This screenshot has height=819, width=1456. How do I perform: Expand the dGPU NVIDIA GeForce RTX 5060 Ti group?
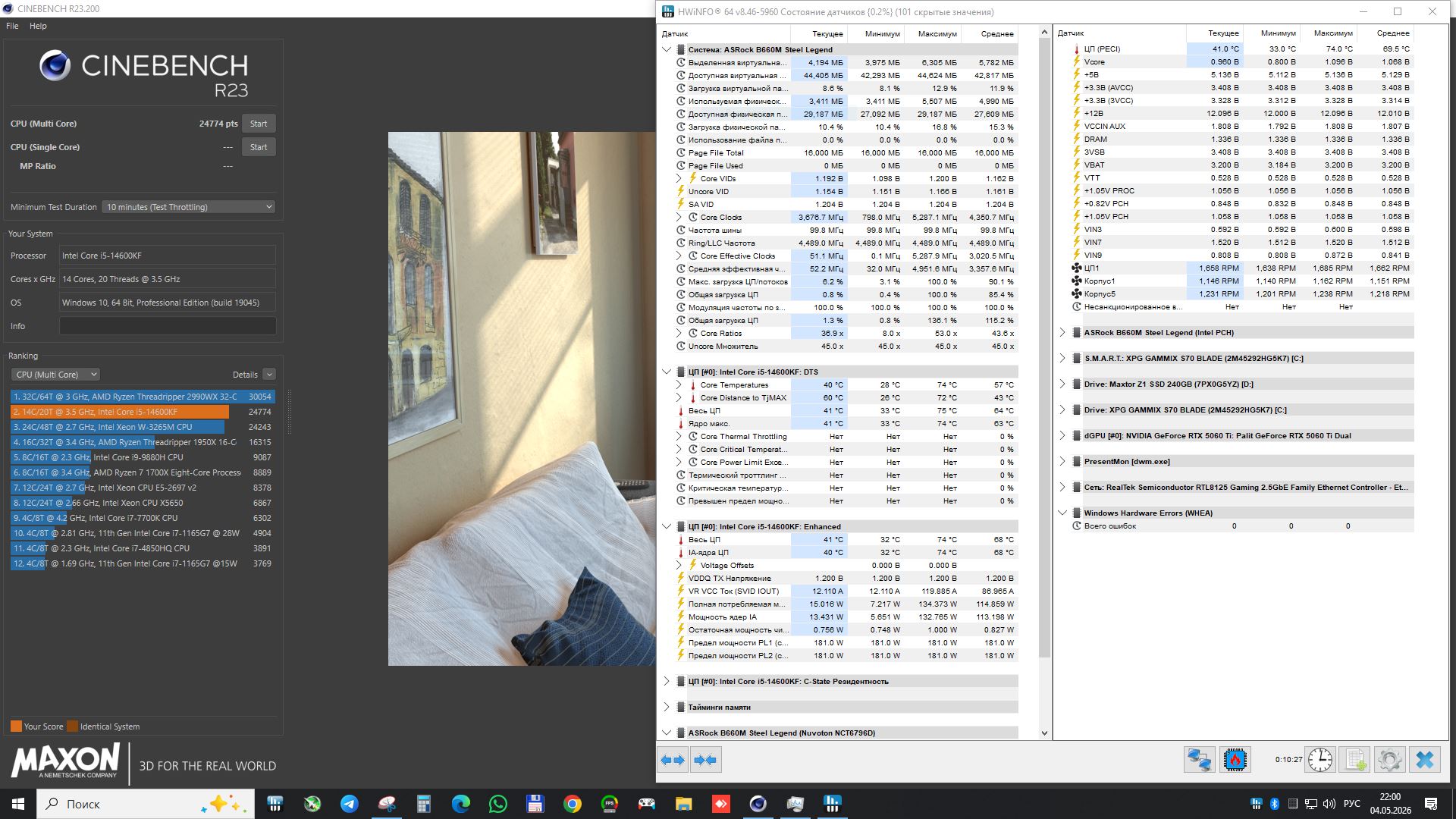(x=1062, y=436)
